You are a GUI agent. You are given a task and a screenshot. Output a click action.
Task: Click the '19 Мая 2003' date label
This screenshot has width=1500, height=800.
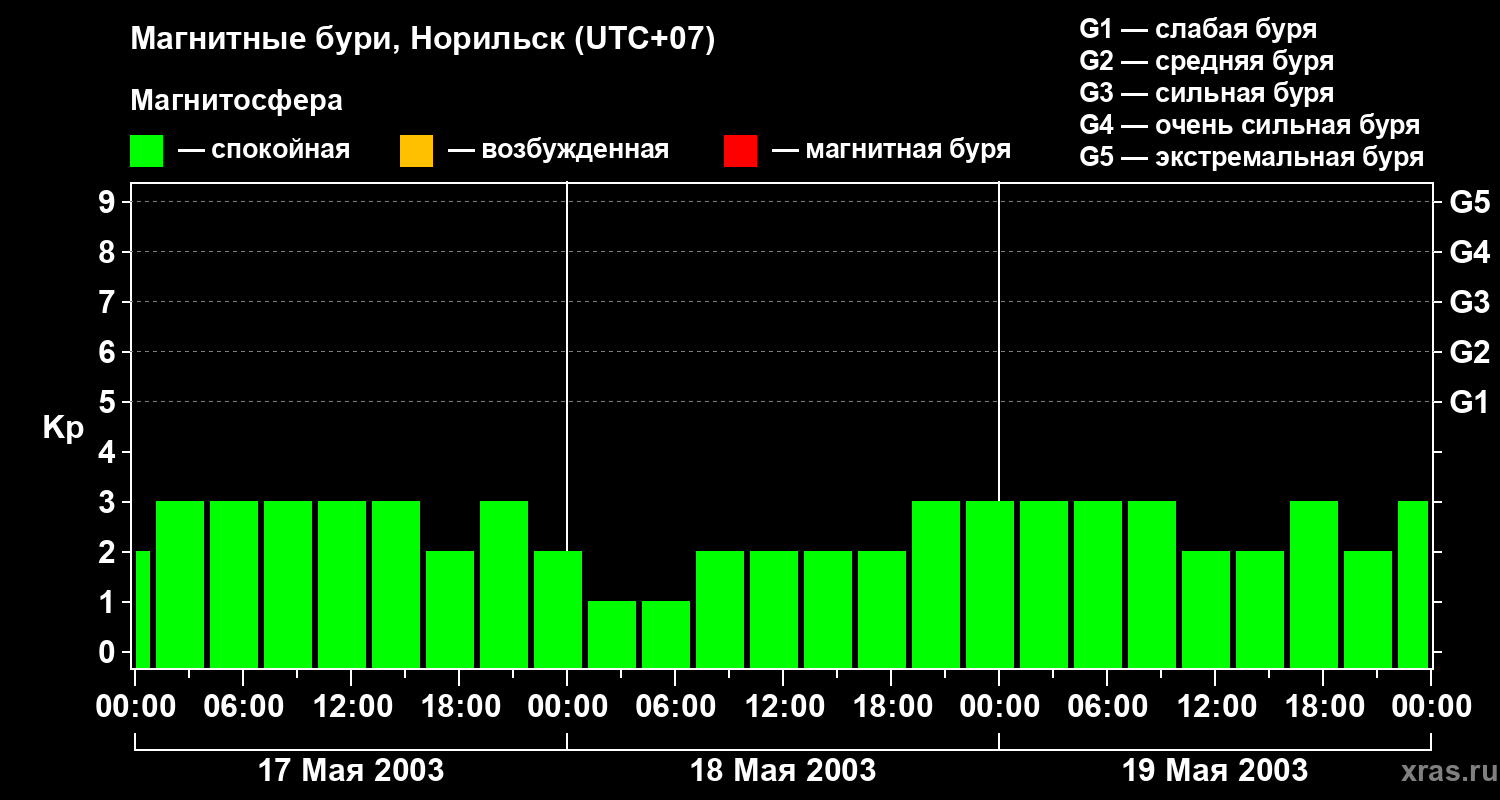click(1215, 770)
